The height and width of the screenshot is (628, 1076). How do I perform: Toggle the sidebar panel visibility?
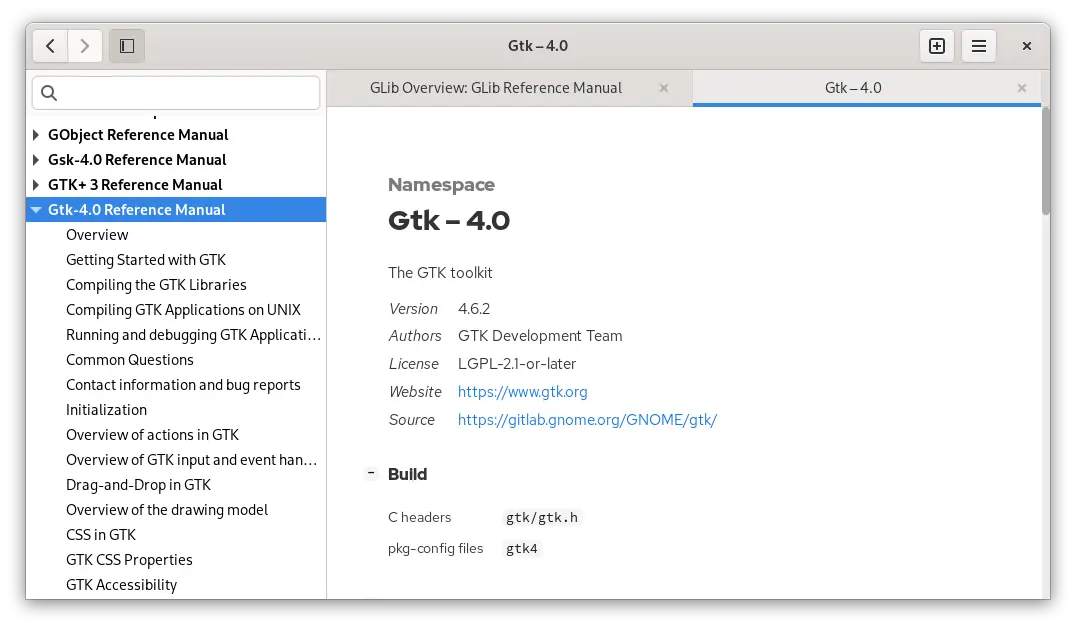tap(126, 45)
